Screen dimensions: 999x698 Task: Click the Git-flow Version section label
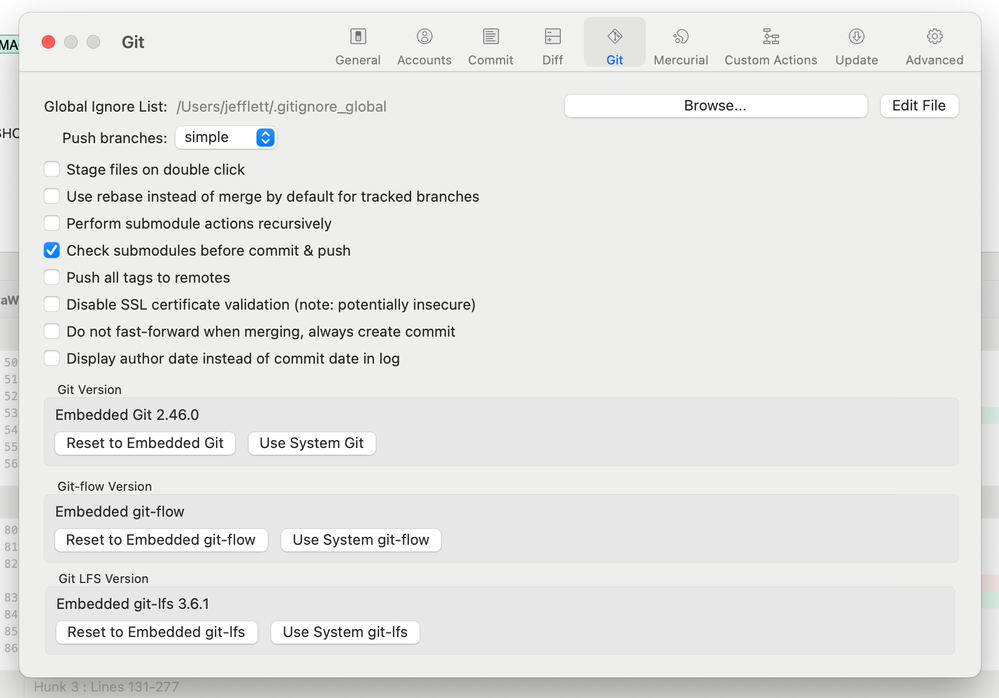(x=104, y=487)
